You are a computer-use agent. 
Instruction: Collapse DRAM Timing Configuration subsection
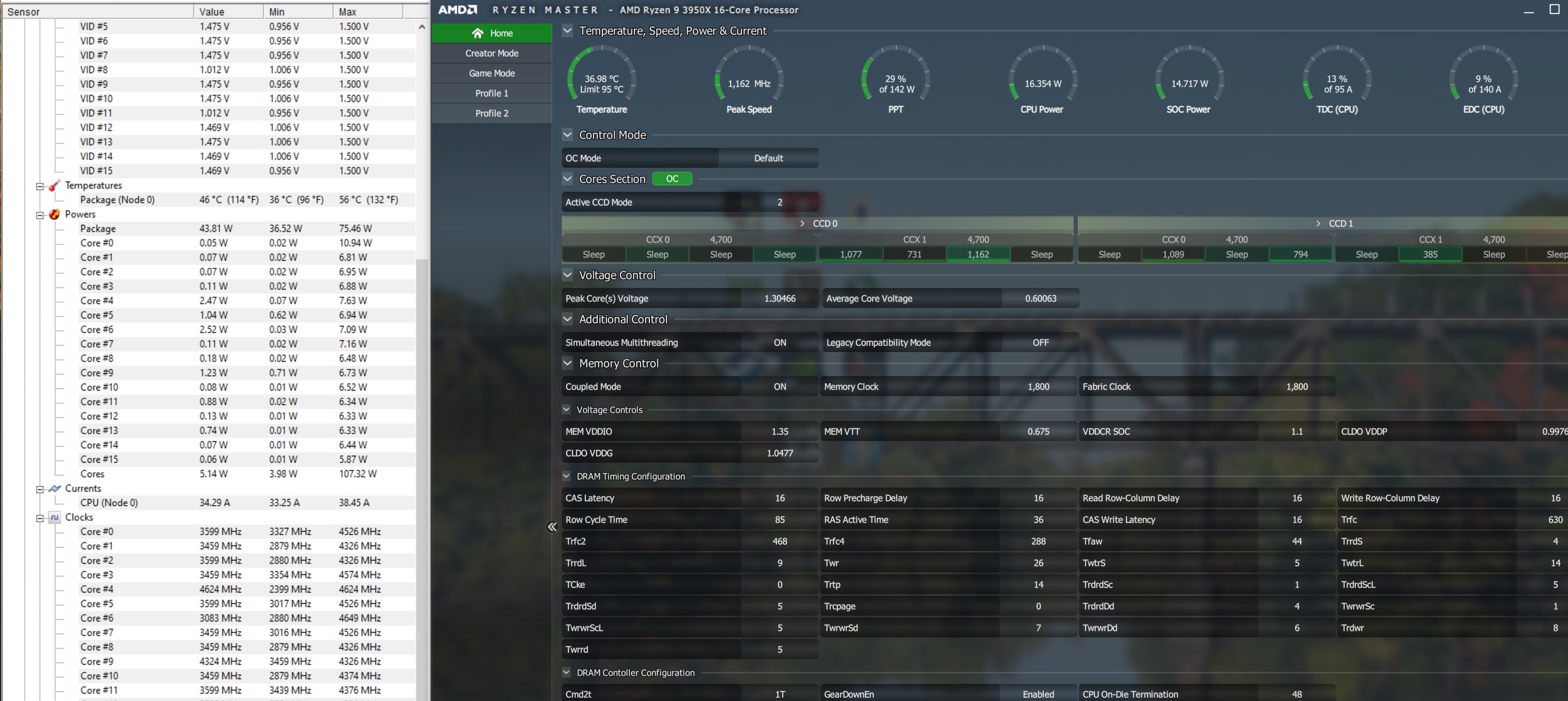point(566,476)
